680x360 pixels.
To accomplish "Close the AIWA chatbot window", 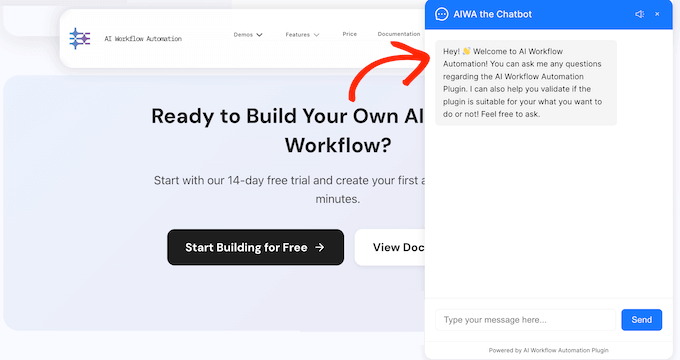I will tap(657, 14).
